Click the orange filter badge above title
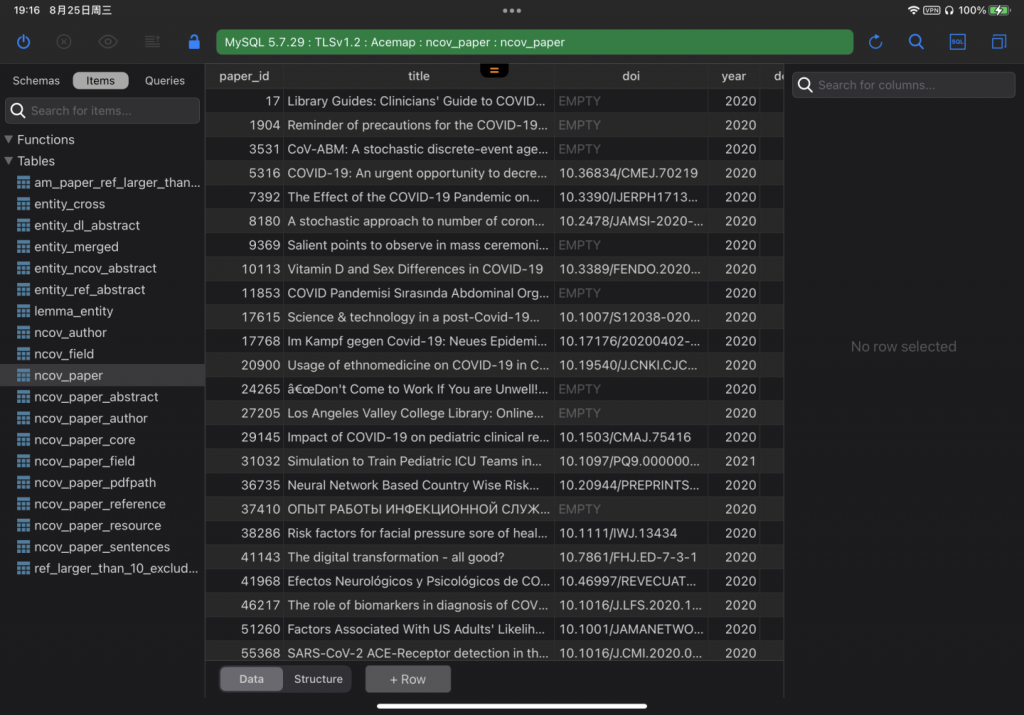Viewport: 1024px width, 715px height. coord(494,70)
